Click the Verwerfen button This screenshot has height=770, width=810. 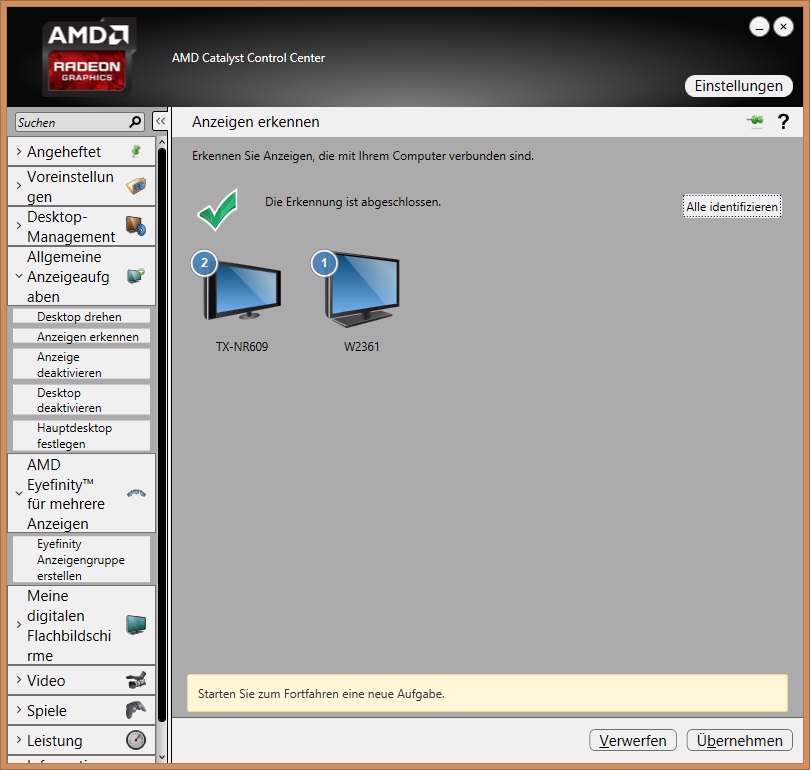(633, 740)
